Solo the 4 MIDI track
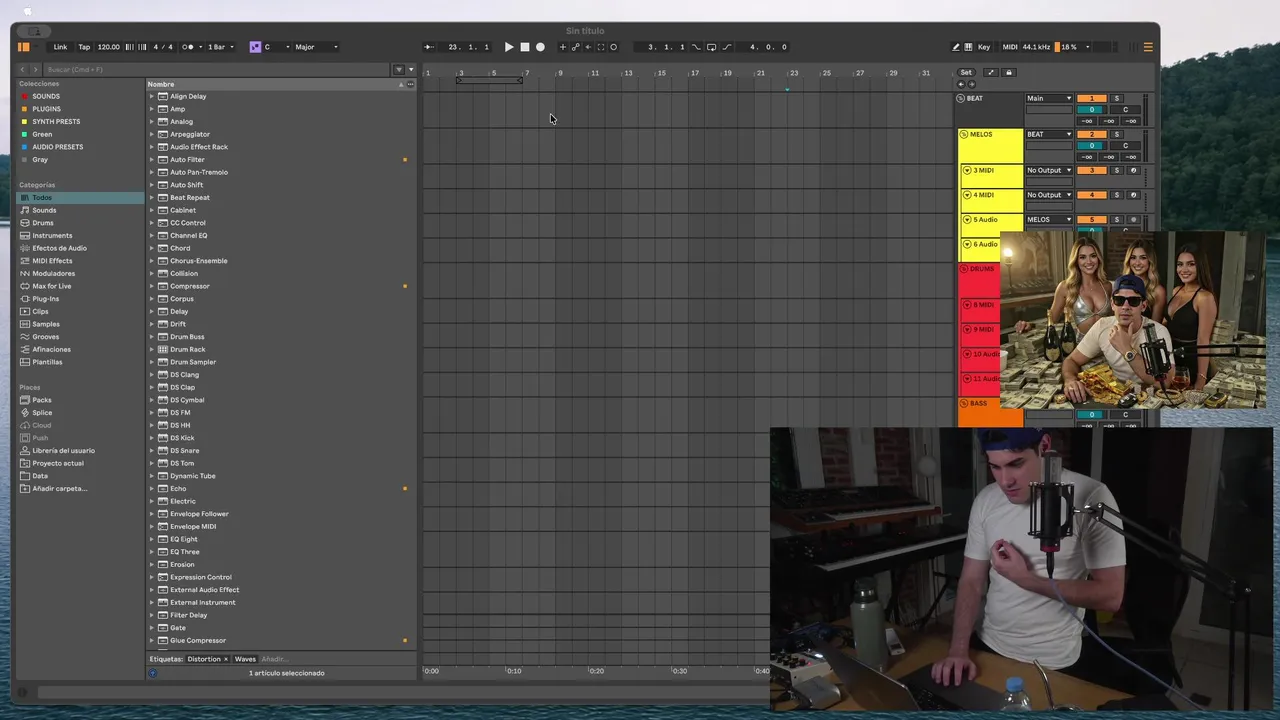 coord(1117,195)
